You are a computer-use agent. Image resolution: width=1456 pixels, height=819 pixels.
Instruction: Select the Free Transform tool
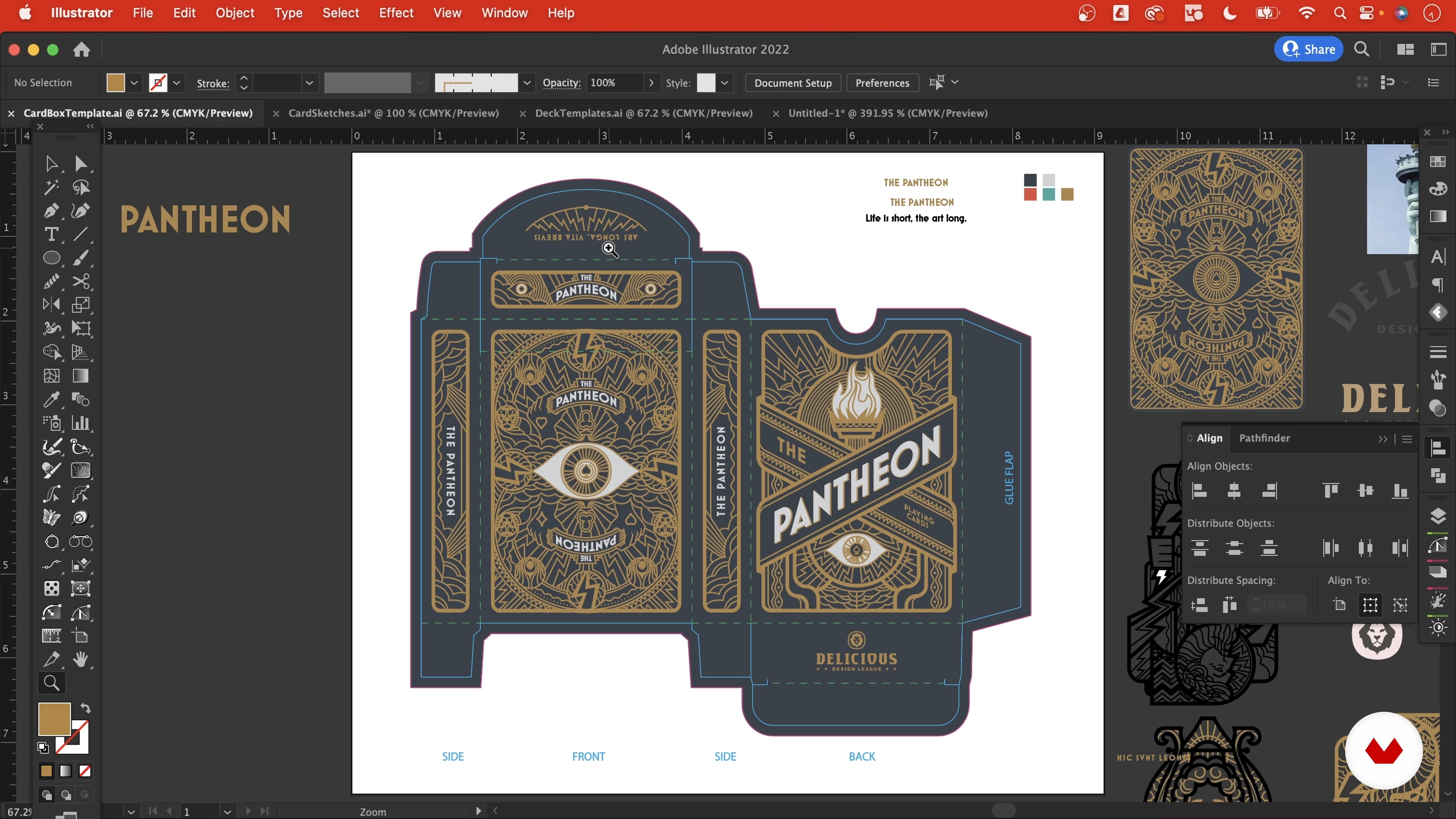(x=81, y=328)
